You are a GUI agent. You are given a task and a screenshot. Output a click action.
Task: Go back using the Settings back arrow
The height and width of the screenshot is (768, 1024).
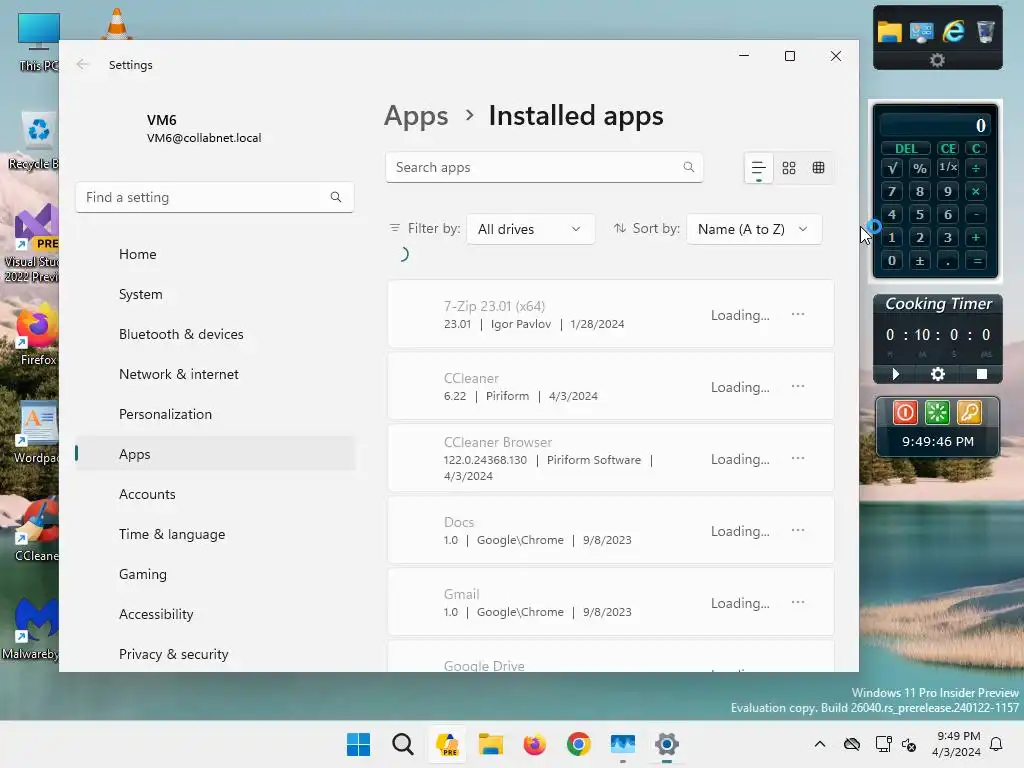pyautogui.click(x=82, y=64)
